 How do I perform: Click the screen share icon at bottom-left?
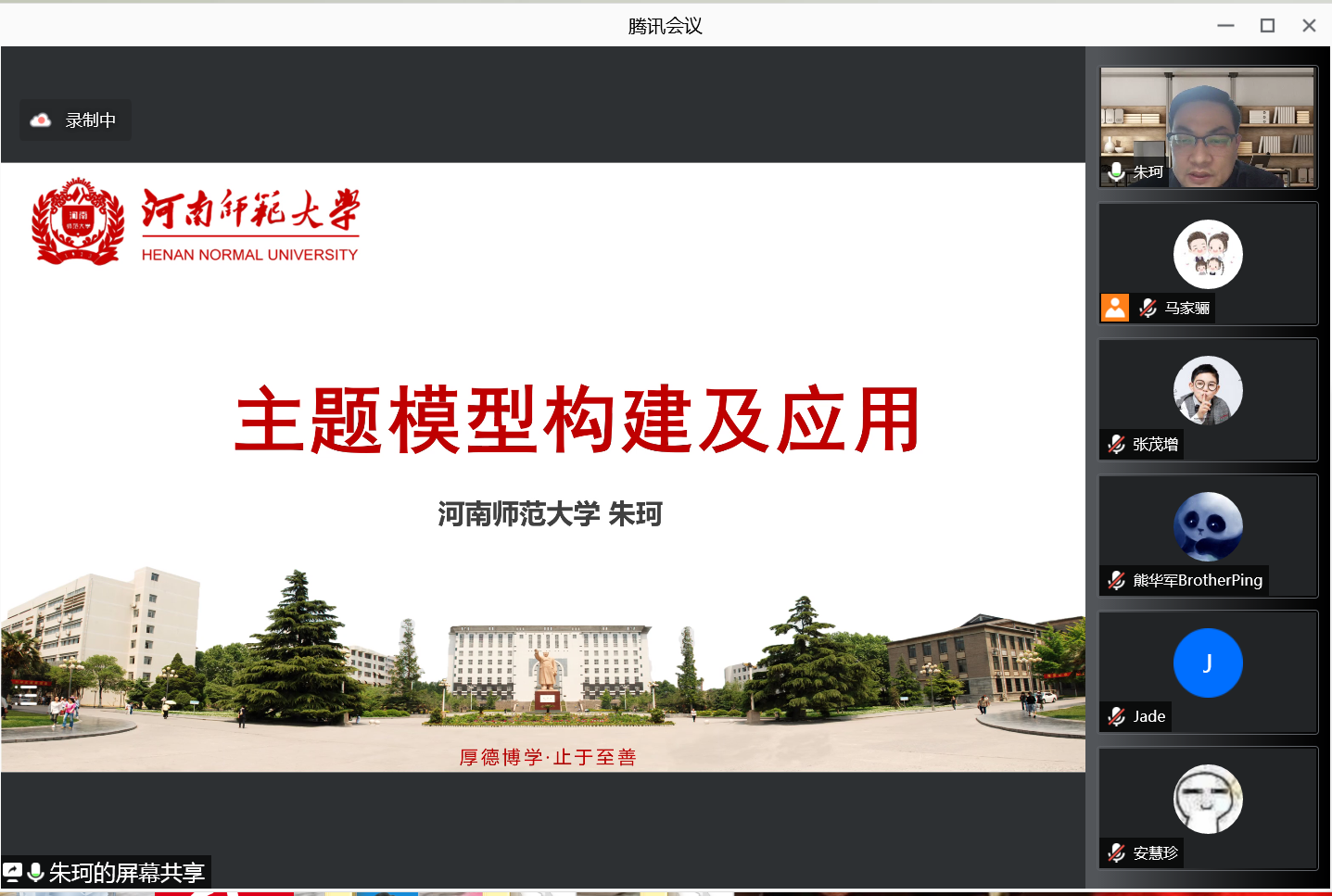tap(12, 872)
